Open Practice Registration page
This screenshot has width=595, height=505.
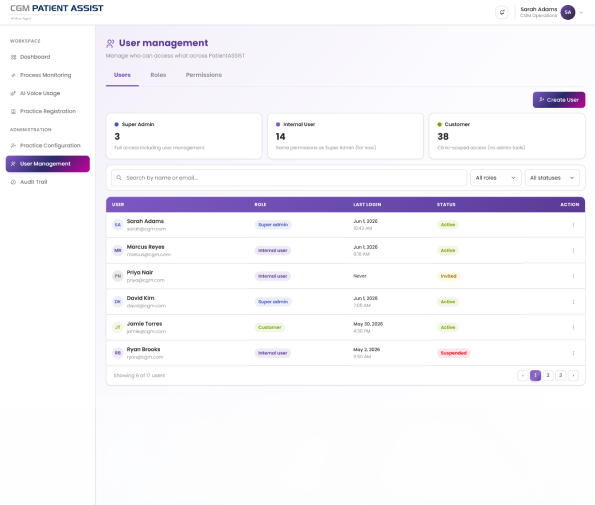coord(47,111)
